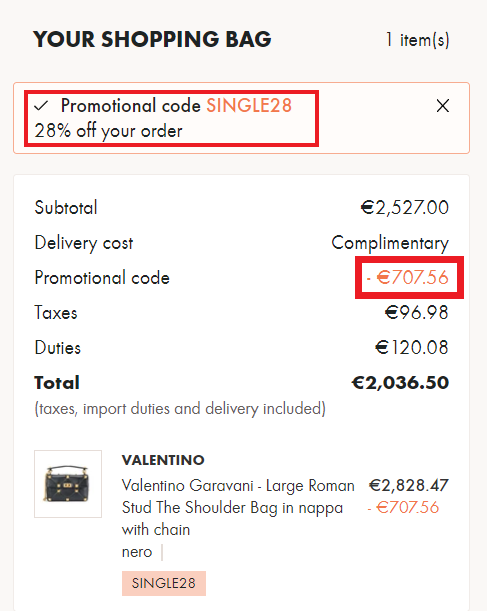Select the €2,527.00 subtotal amount

404,207
